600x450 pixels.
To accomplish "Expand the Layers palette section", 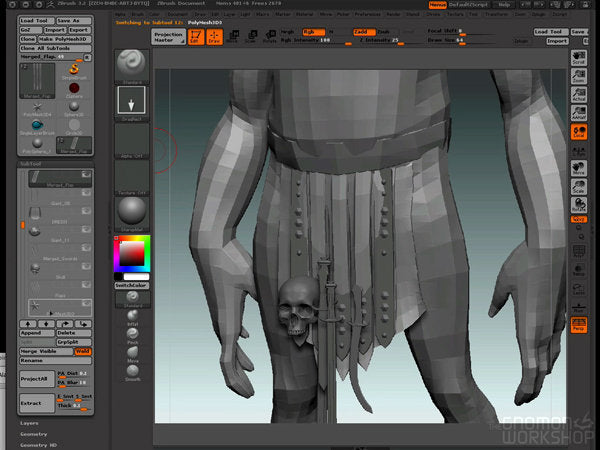I will pyautogui.click(x=30, y=423).
